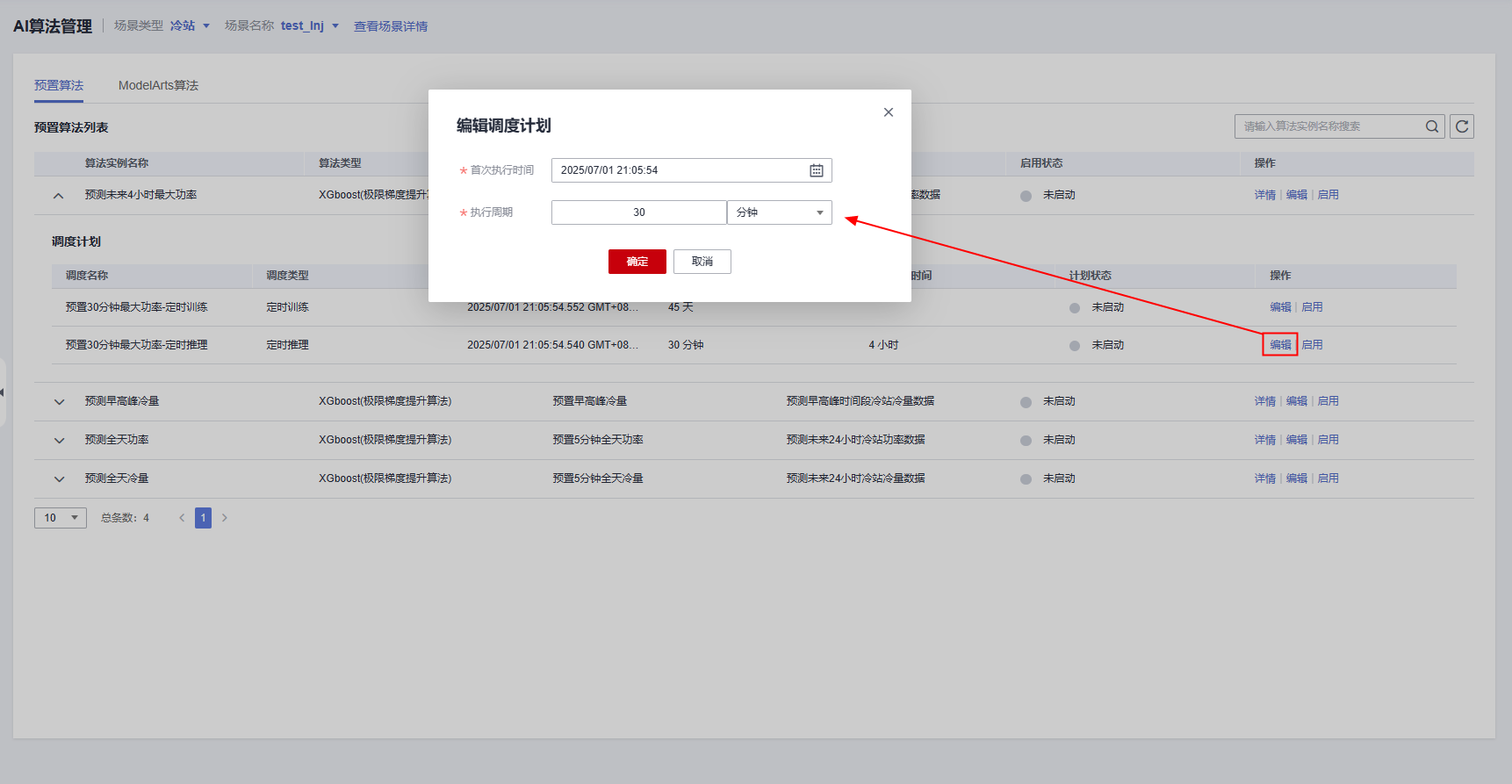Click the 预测早高峰时间段冷站冷量数据 cell
Screen dimensions: 1512x784
pyautogui.click(x=860, y=401)
